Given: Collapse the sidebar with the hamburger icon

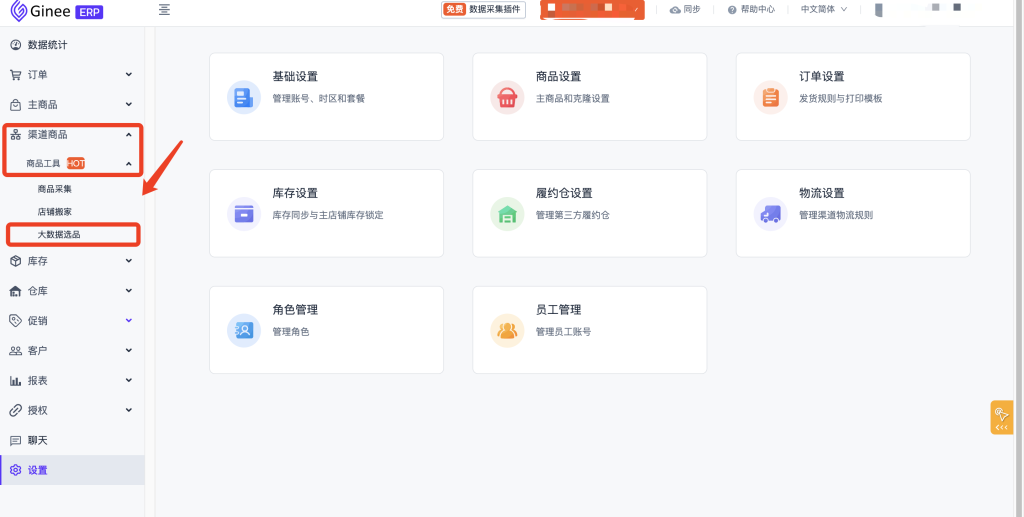Looking at the screenshot, I should pos(164,10).
